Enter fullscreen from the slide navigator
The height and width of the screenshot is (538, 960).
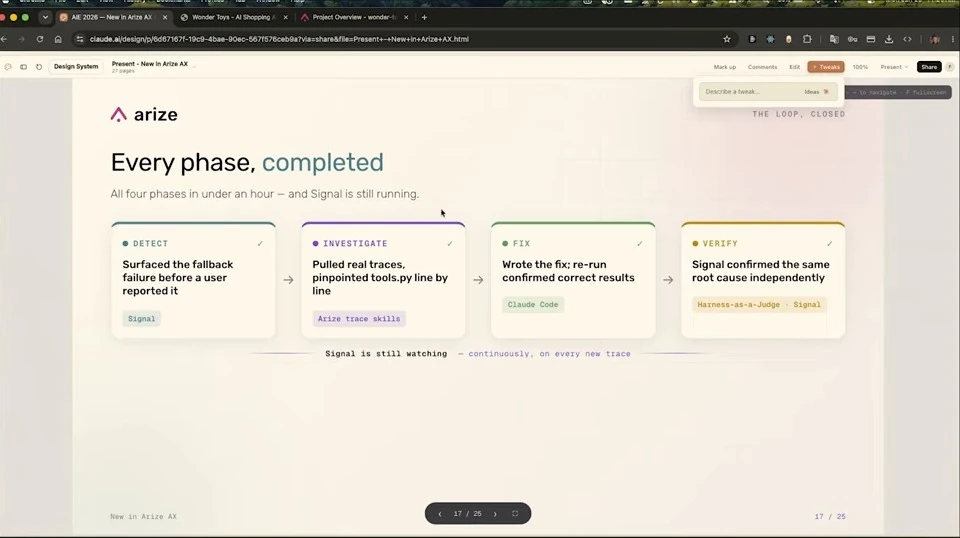515,514
